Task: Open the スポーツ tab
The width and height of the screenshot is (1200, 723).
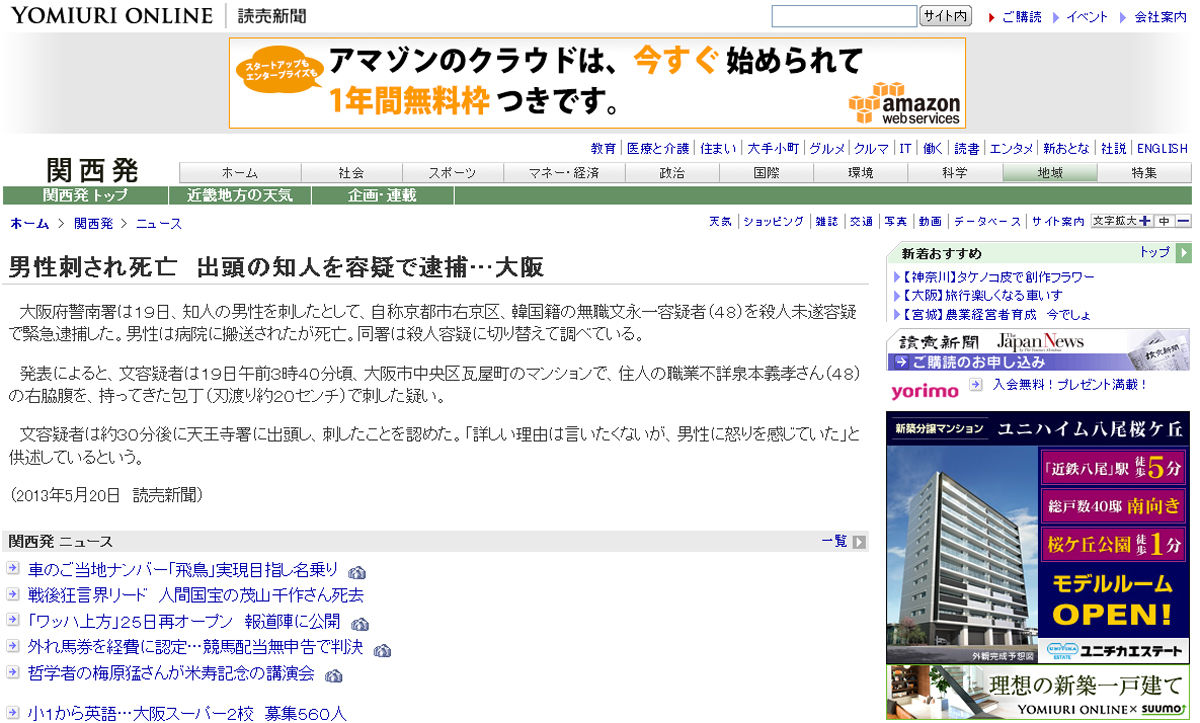Action: (452, 171)
